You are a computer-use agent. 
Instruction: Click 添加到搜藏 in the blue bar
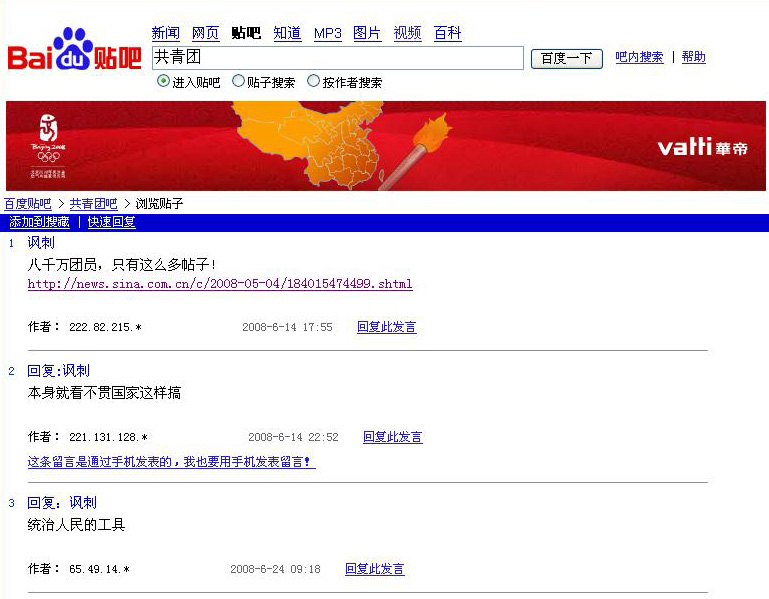click(39, 222)
